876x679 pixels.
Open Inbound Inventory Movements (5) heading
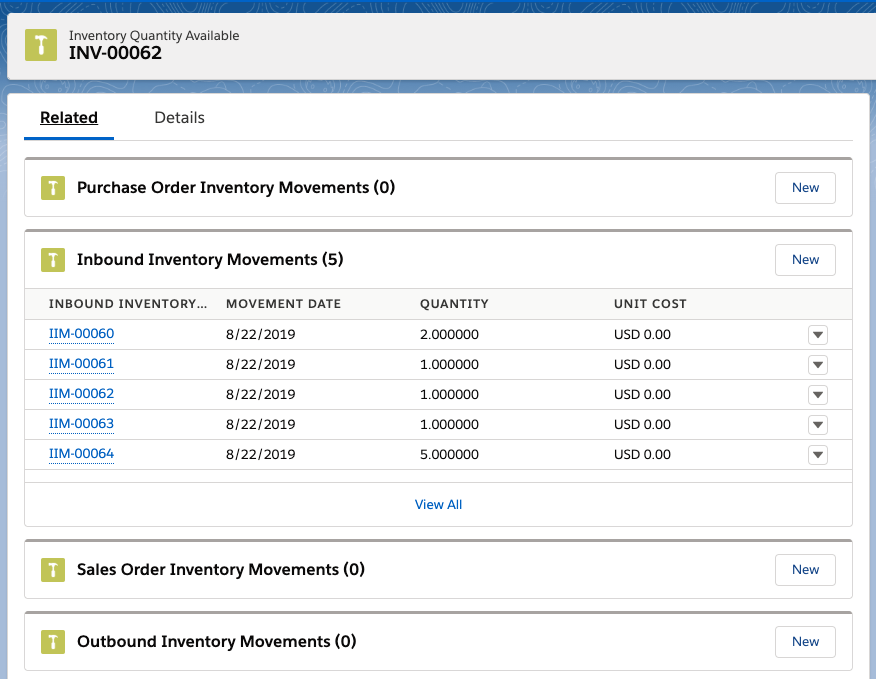(x=210, y=260)
